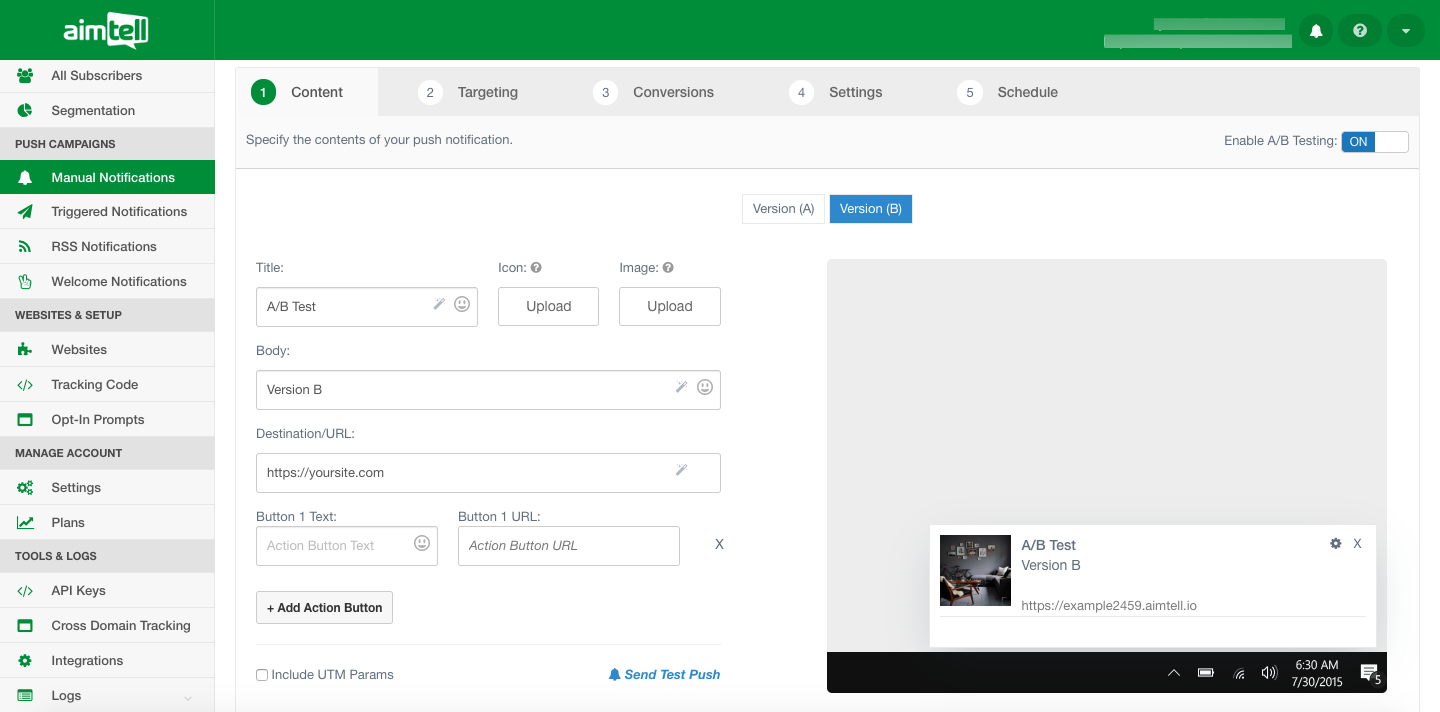The height and width of the screenshot is (712, 1440).
Task: Click the gear icon in notification preview
Action: point(1335,544)
